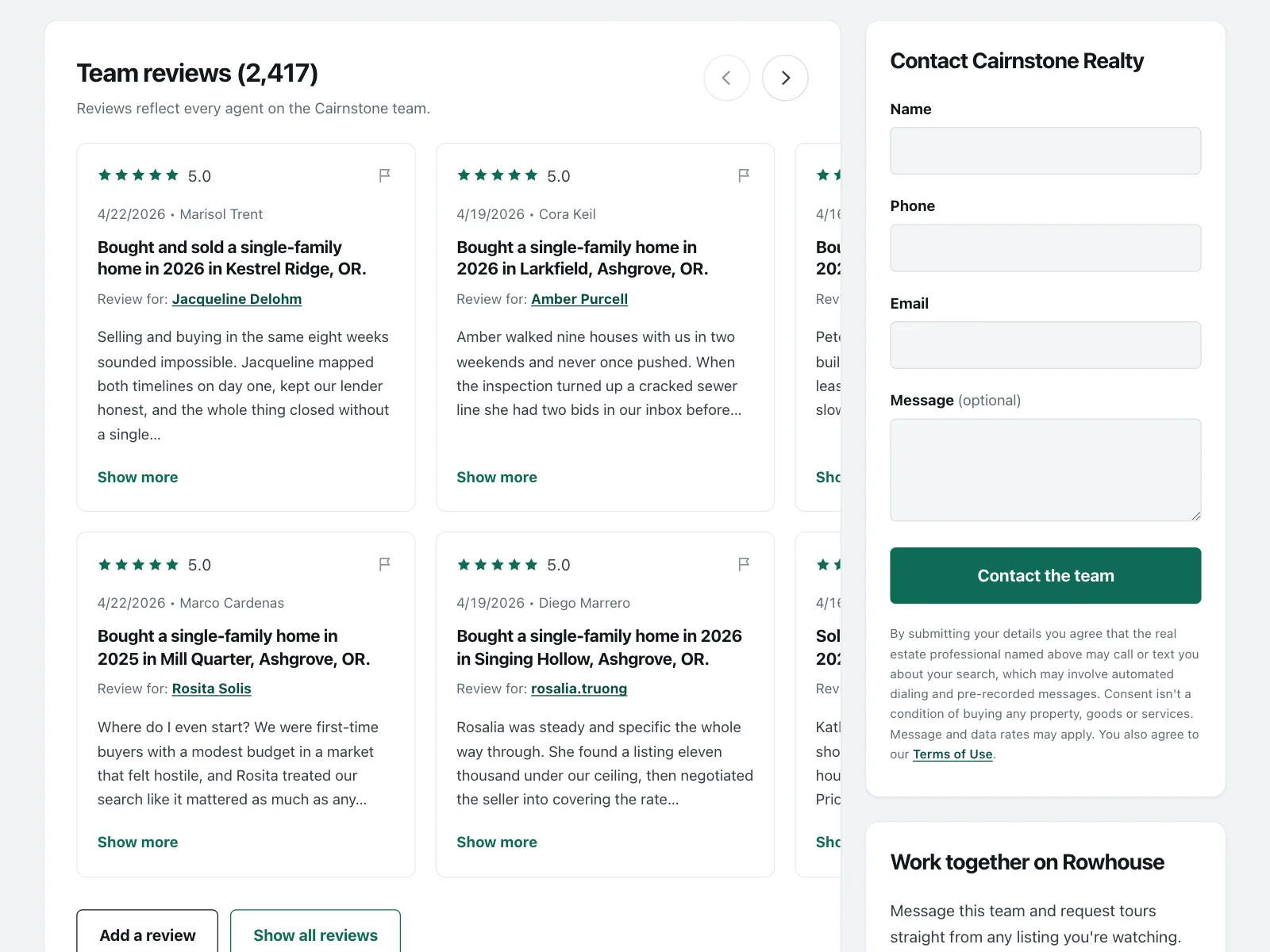The height and width of the screenshot is (952, 1270).
Task: Flag Marisol Trent's review
Action: pyautogui.click(x=384, y=175)
